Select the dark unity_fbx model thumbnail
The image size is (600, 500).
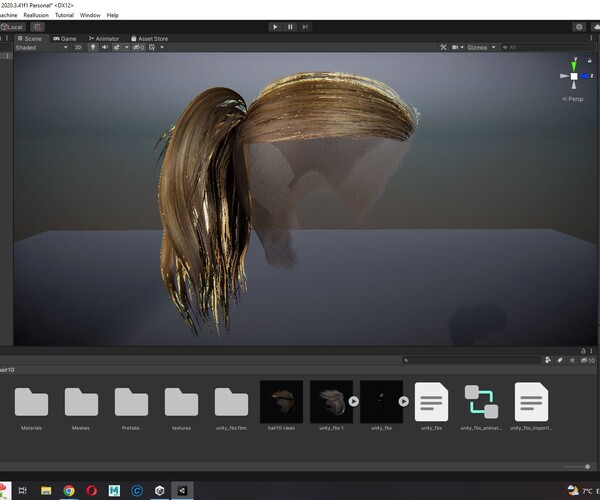pos(382,402)
